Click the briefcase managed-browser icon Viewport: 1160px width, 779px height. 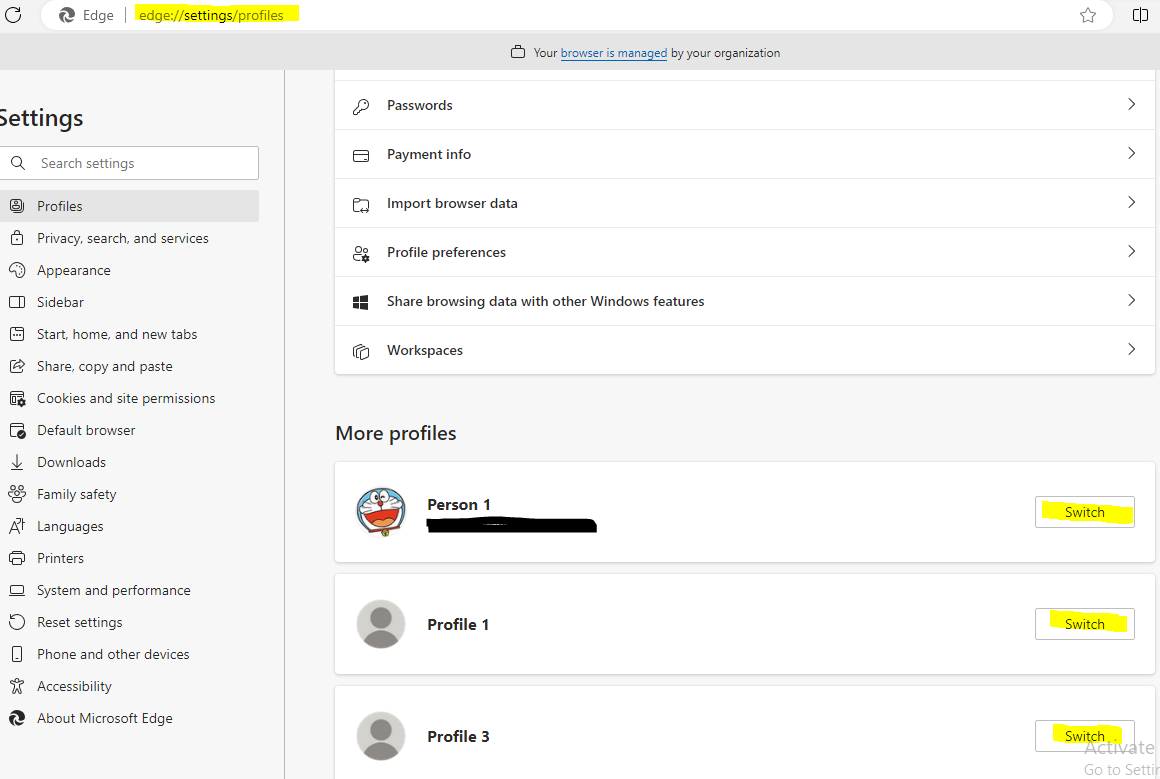(518, 53)
